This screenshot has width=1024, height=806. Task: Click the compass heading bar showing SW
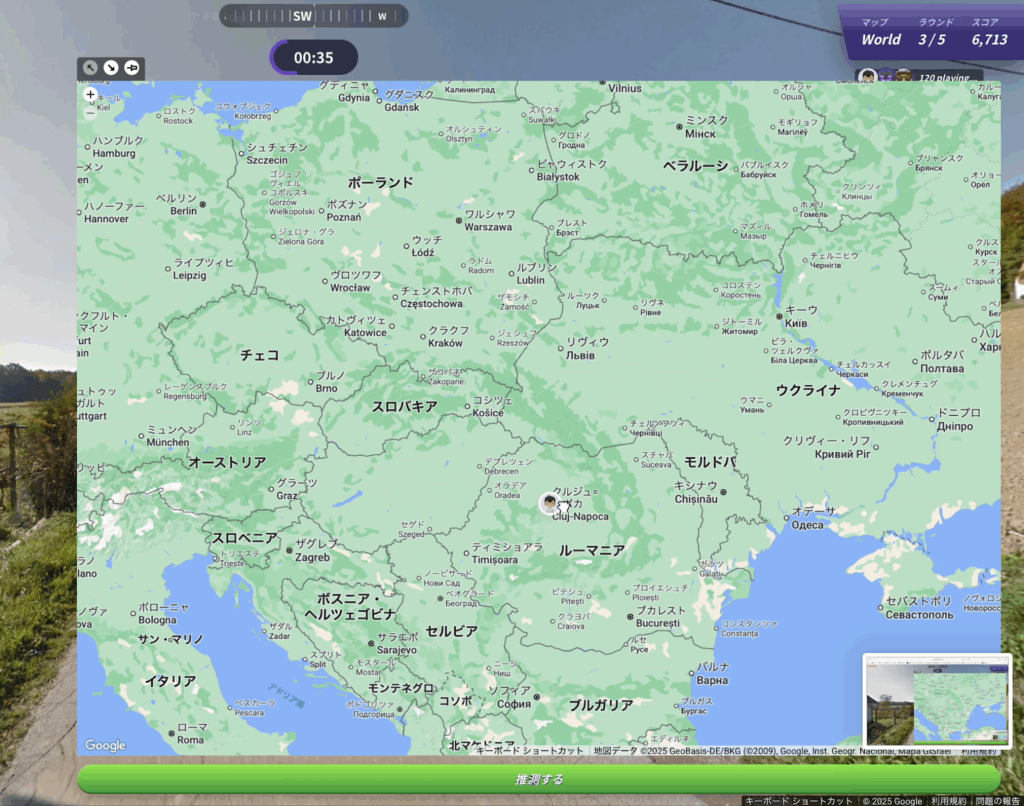click(x=313, y=16)
